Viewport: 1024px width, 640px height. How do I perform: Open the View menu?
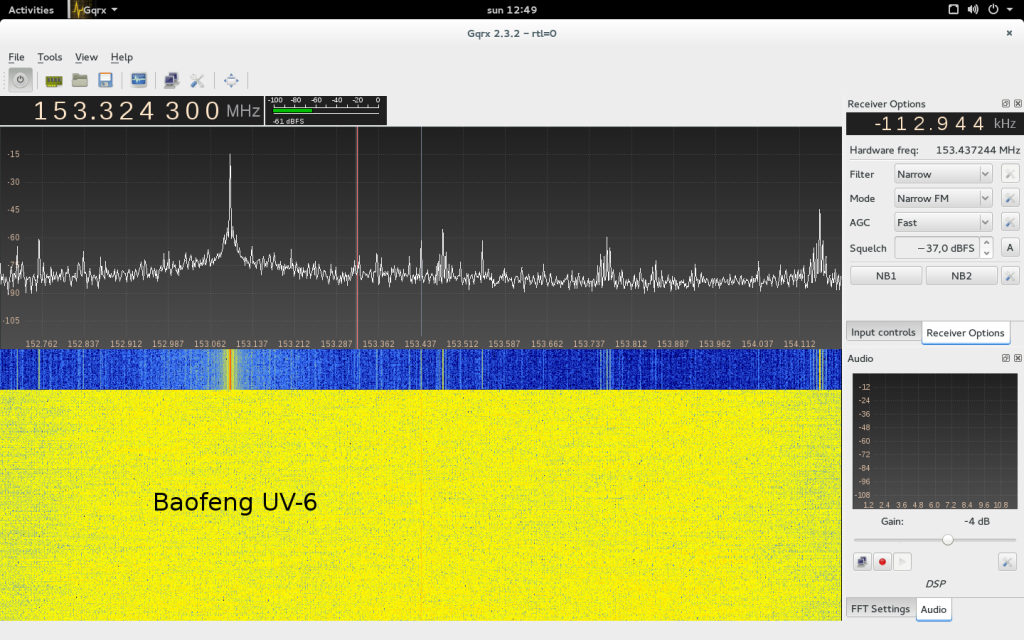click(x=86, y=57)
